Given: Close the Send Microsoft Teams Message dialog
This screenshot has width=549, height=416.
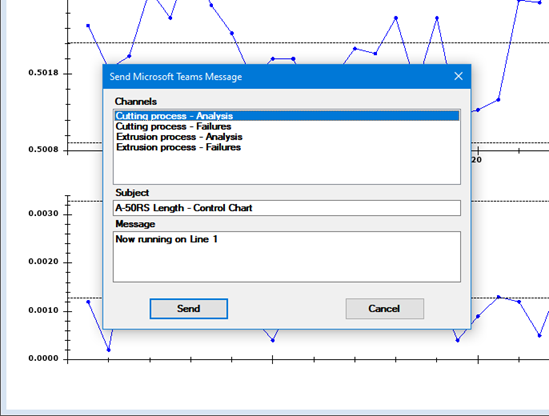Looking at the screenshot, I should 458,76.
